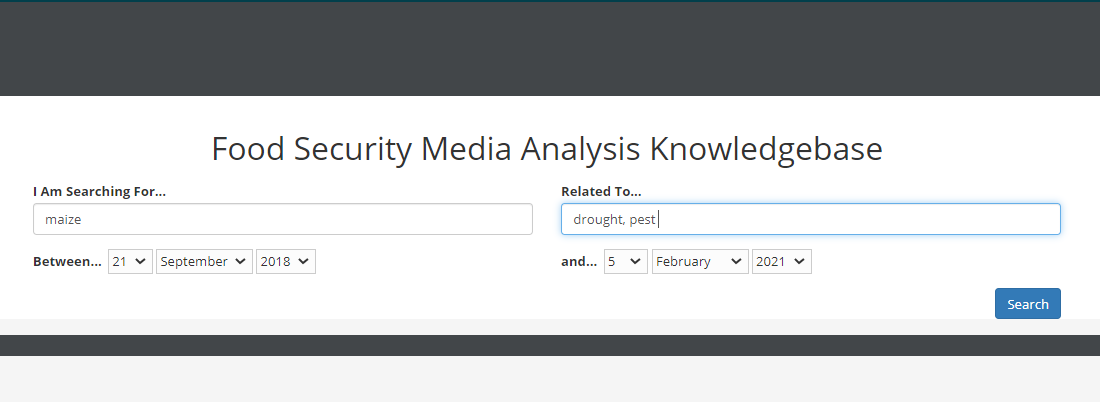The width and height of the screenshot is (1100, 402).
Task: Click the 'Related To...' label
Action: 601,191
